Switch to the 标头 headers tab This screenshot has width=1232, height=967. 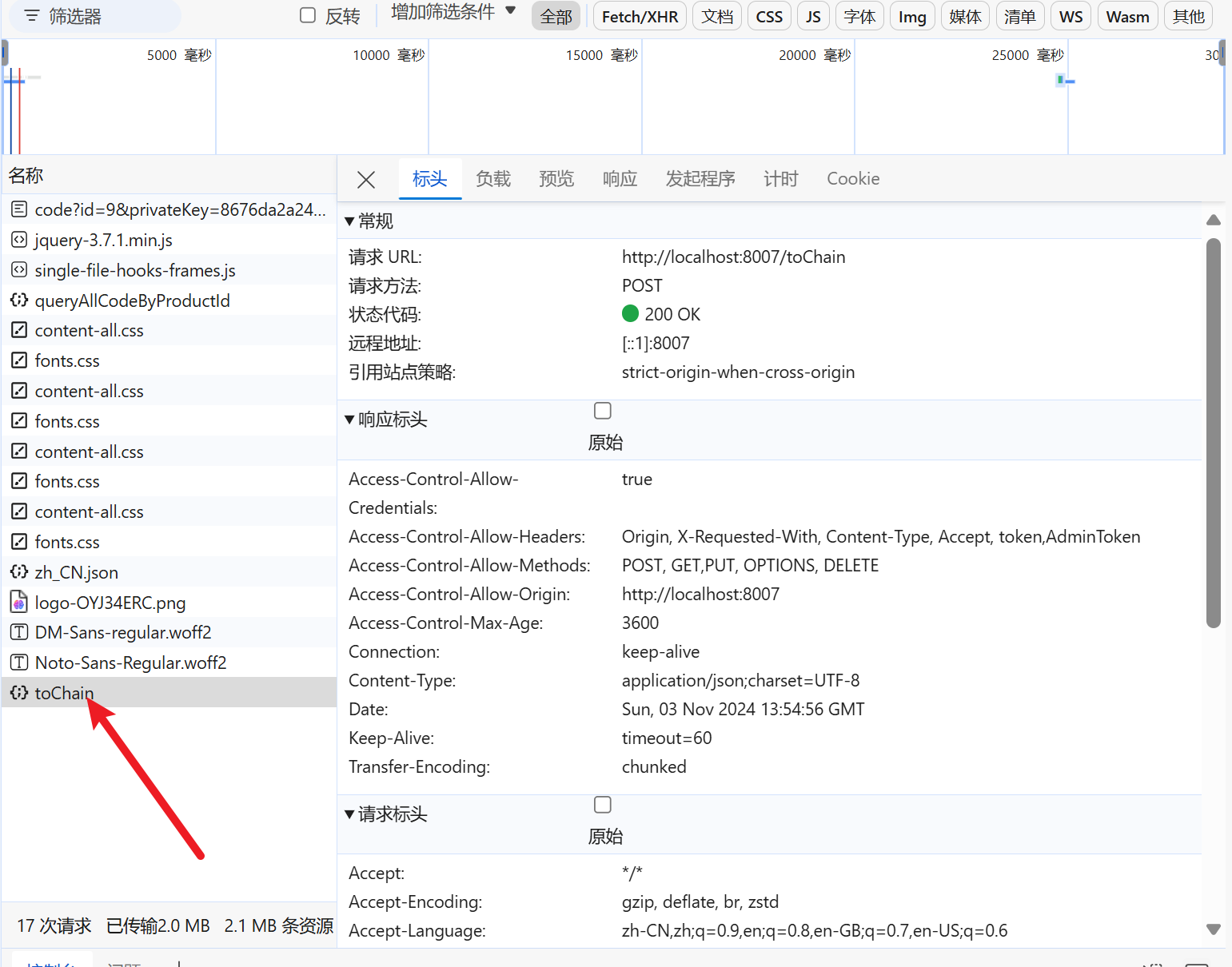tap(430, 179)
